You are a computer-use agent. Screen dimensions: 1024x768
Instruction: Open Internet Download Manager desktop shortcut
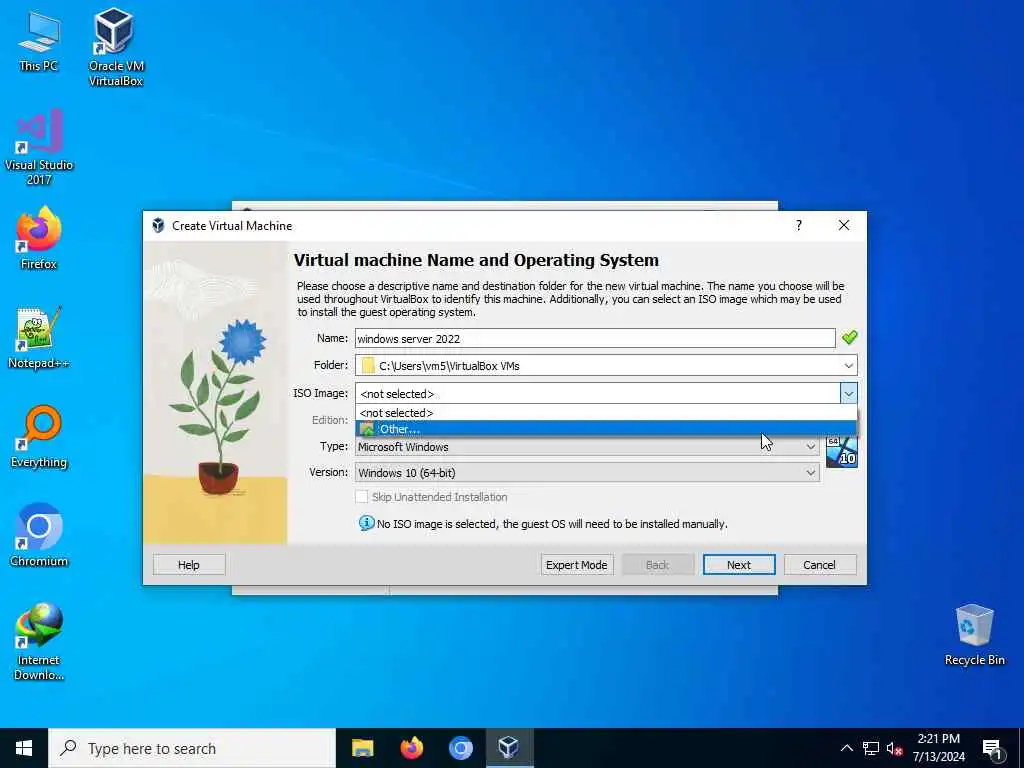pos(39,641)
